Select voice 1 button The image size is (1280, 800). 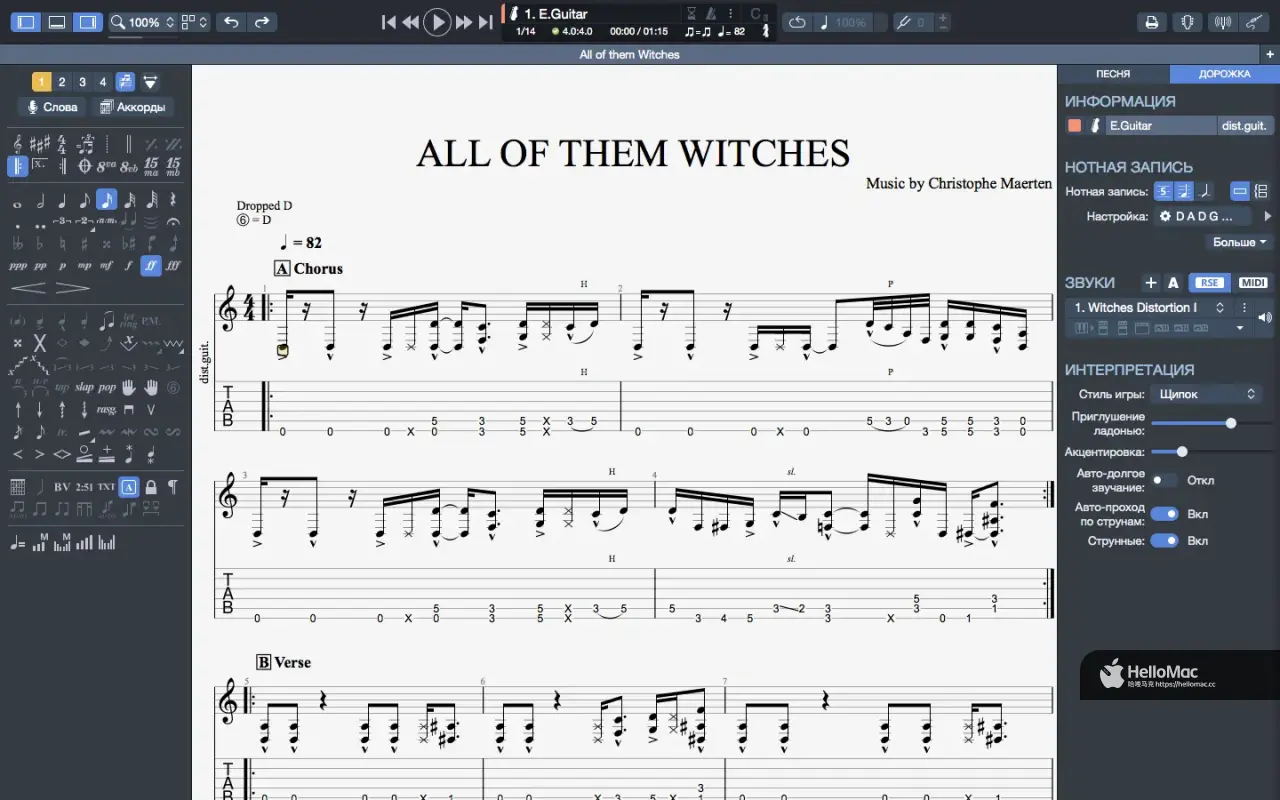pos(41,82)
